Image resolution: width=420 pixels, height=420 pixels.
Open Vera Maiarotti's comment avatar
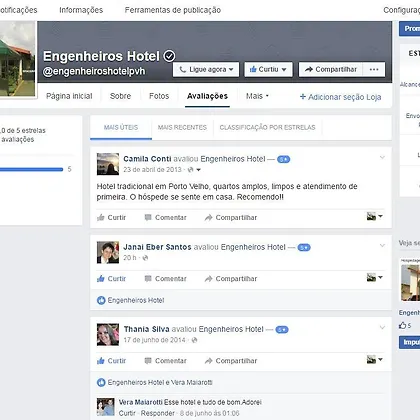coord(106,407)
